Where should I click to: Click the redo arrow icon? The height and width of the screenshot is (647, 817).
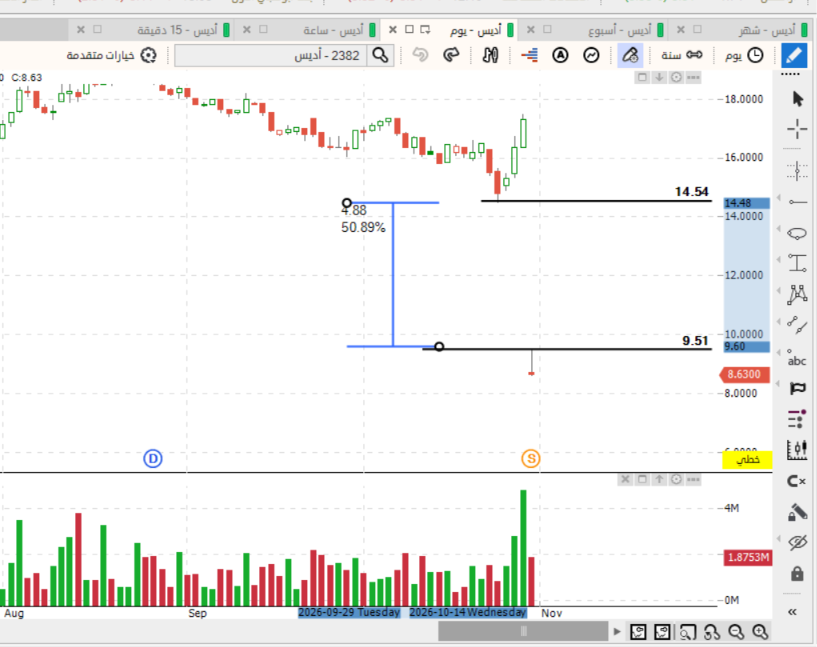[x=451, y=55]
